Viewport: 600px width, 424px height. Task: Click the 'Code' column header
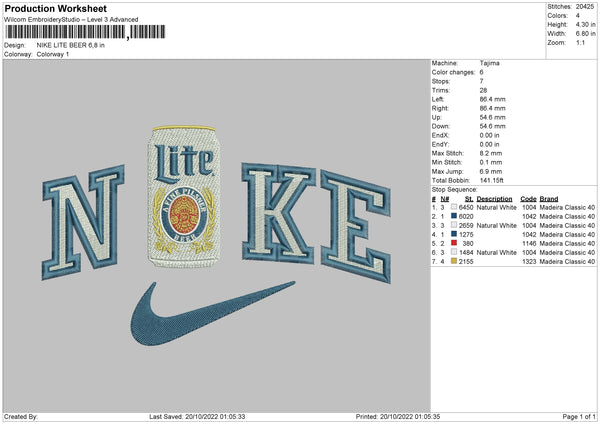[x=528, y=199]
